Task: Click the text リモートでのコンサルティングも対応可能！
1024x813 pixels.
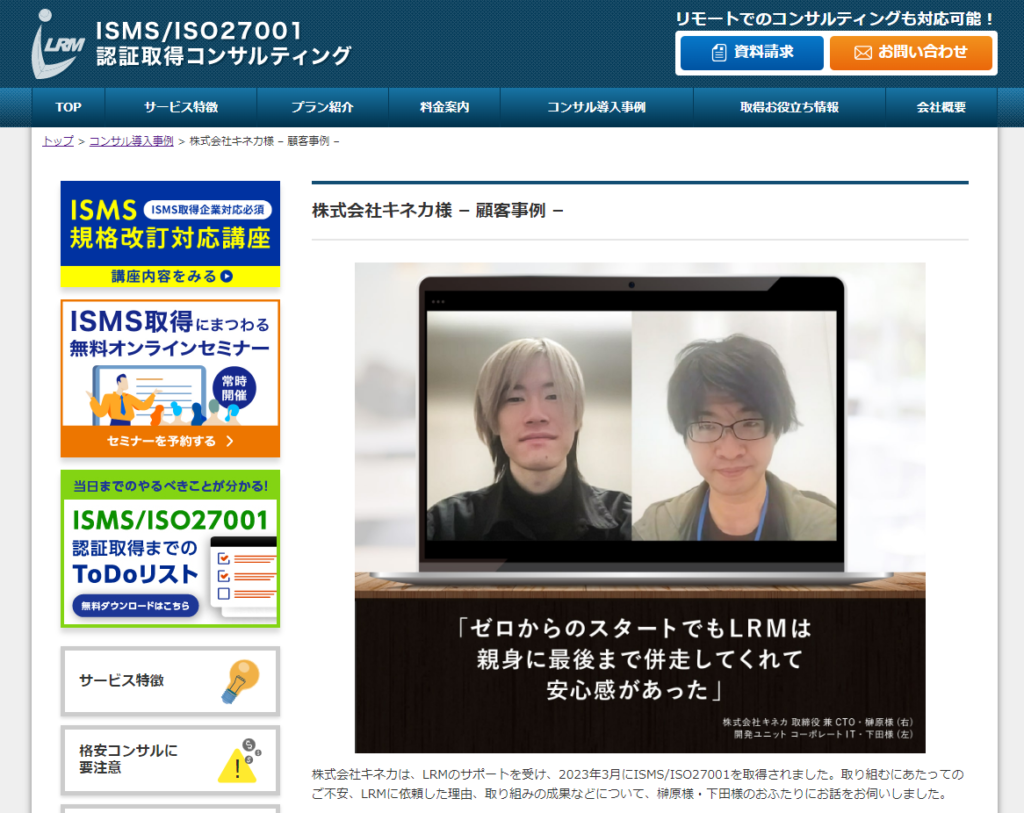Action: (x=835, y=19)
